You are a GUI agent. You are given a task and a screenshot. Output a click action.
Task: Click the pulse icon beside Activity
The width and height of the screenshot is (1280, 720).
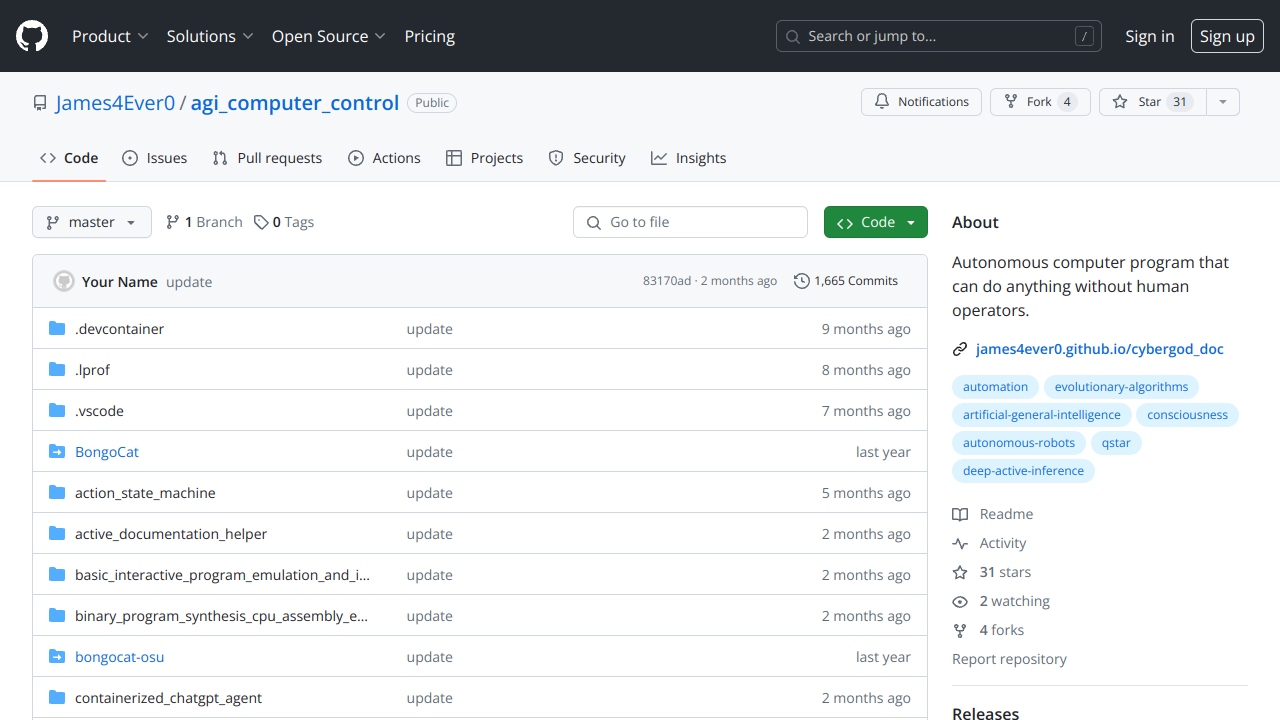pyautogui.click(x=960, y=543)
